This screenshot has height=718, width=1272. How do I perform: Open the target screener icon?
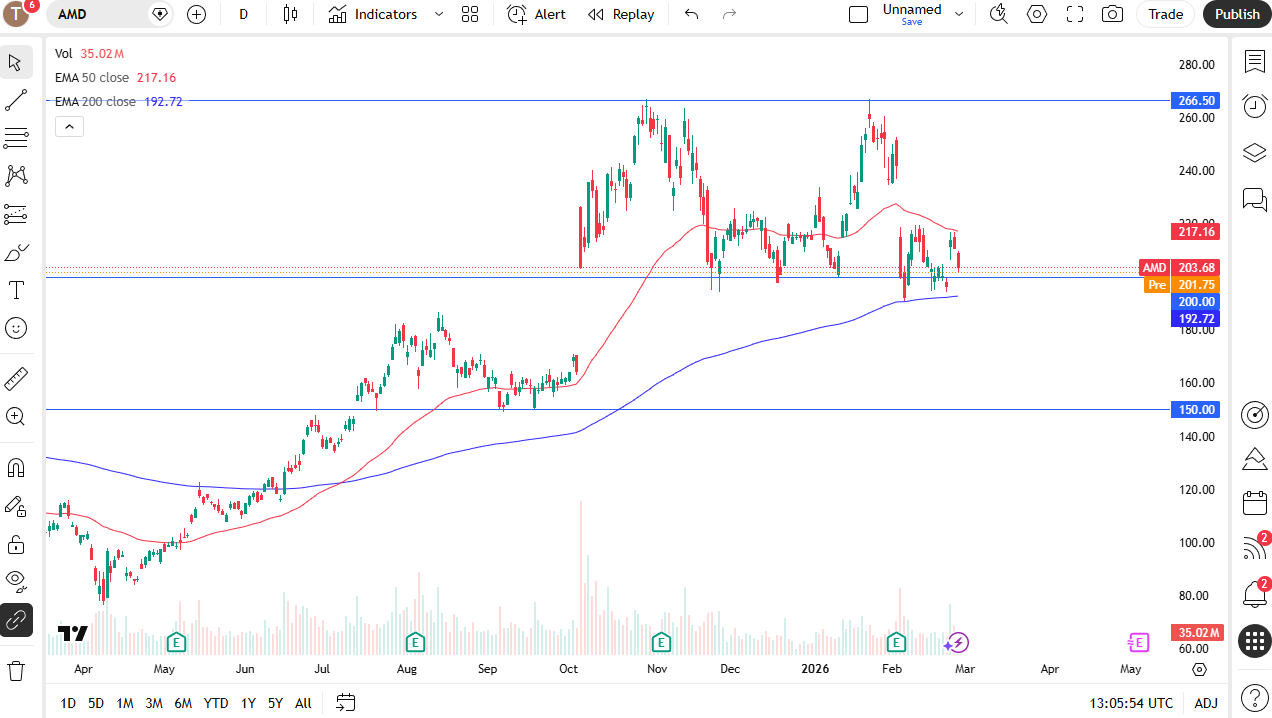(x=1254, y=414)
